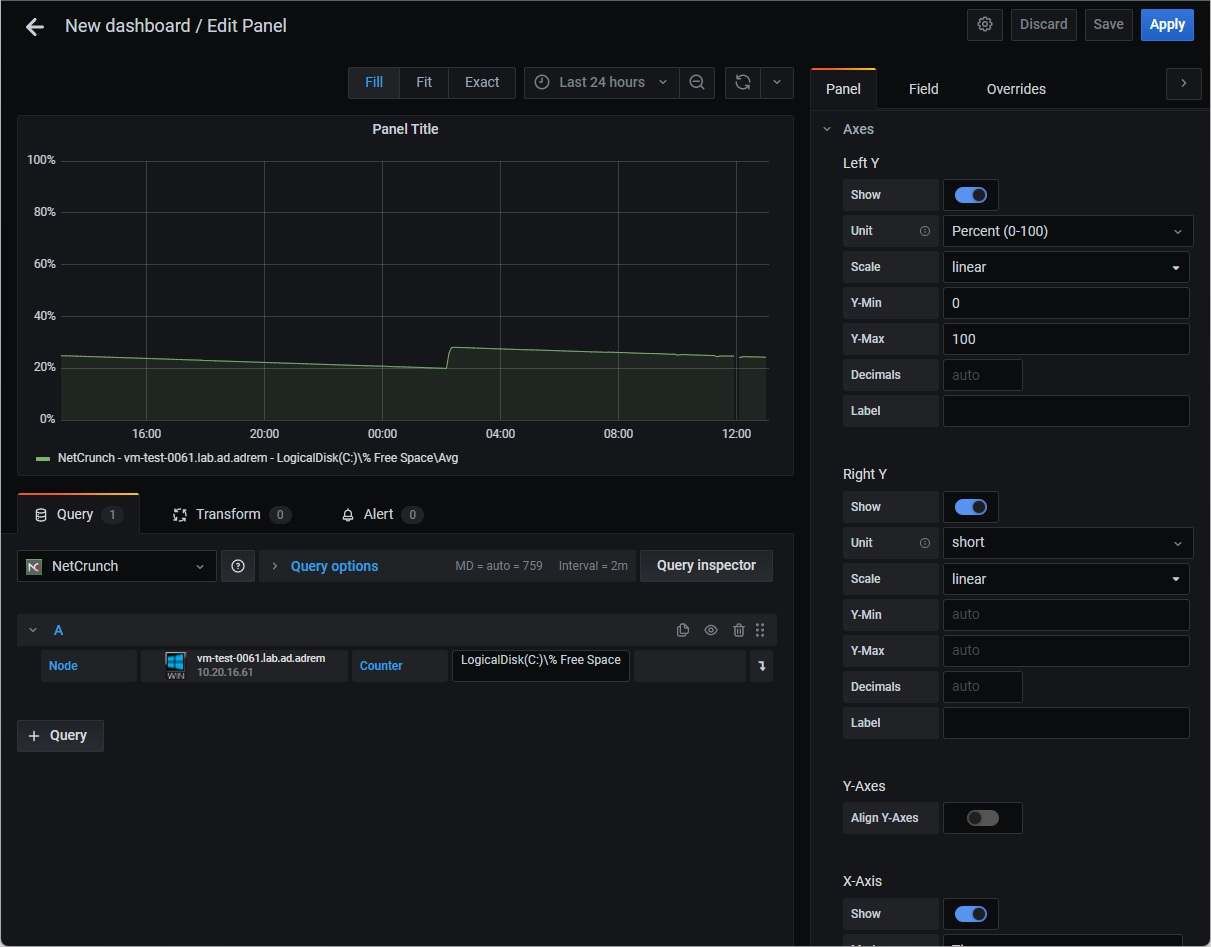Disable Left Y axis Show switch
Image resolution: width=1211 pixels, height=947 pixels.
click(971, 195)
